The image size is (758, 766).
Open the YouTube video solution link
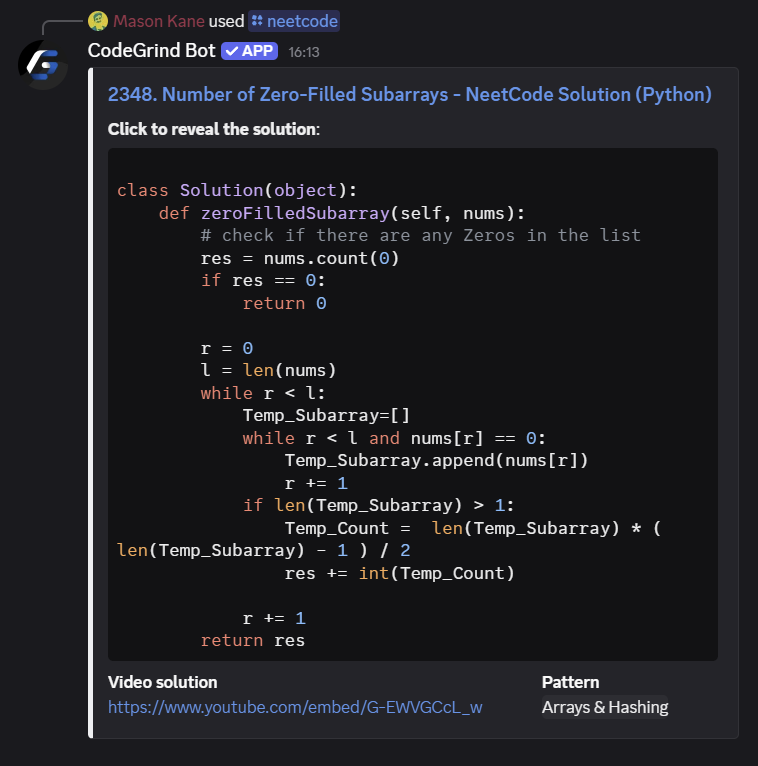pos(295,707)
